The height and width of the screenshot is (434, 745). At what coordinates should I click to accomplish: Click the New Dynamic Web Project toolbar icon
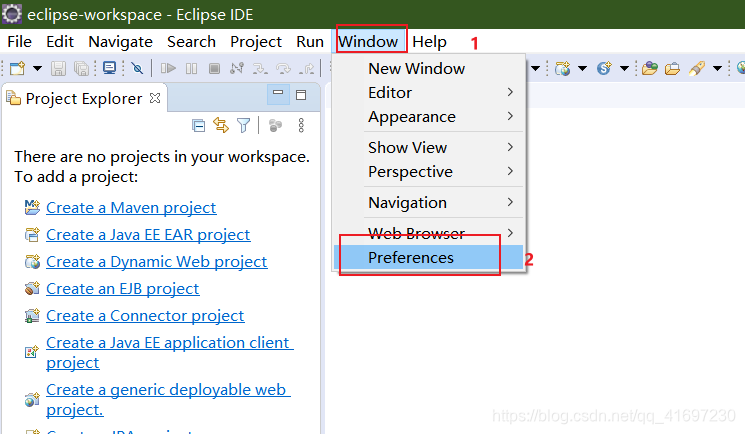[563, 68]
